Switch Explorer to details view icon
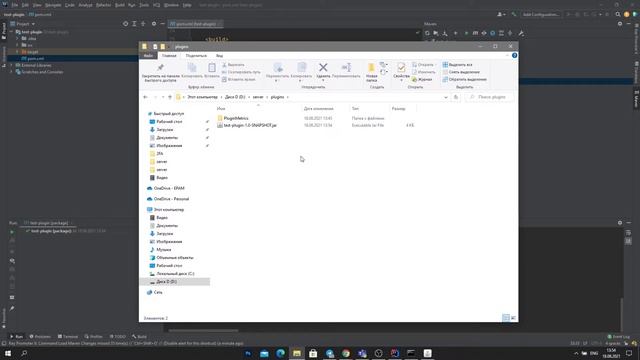640x360 pixels. click(506, 318)
